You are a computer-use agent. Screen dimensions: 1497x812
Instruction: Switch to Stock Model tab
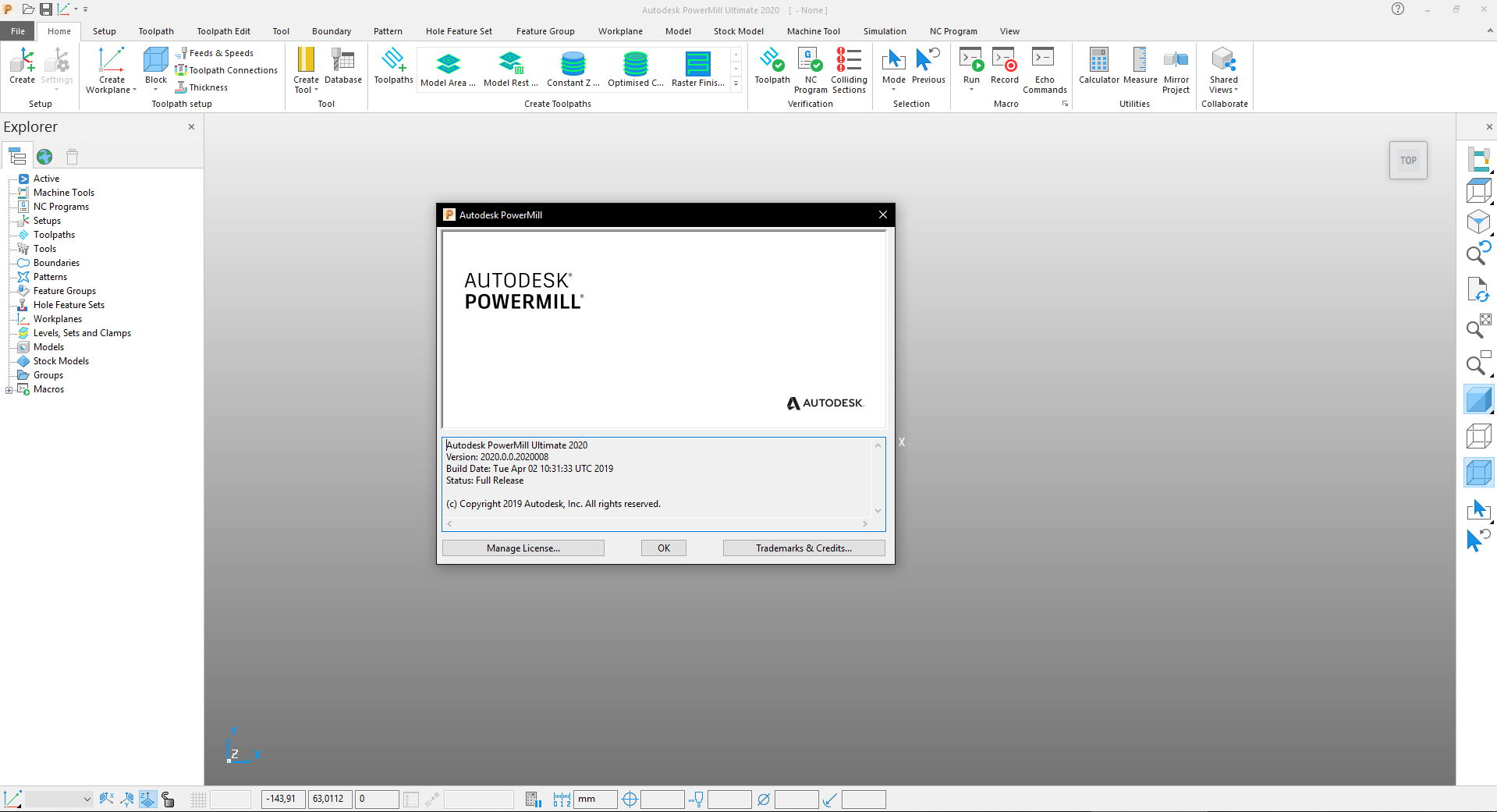(738, 31)
